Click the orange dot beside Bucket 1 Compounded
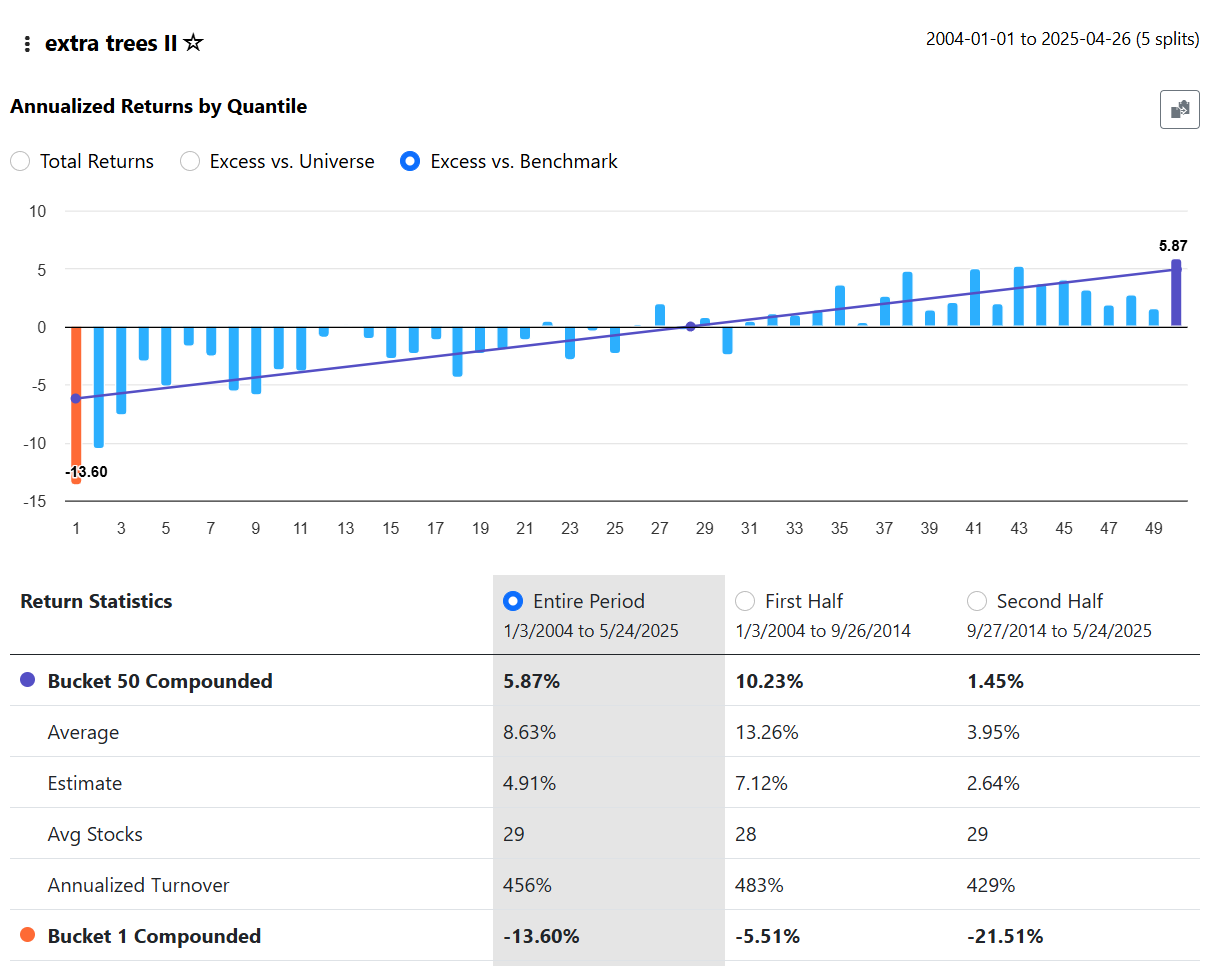Viewport: 1212px width, 966px height. click(28, 936)
